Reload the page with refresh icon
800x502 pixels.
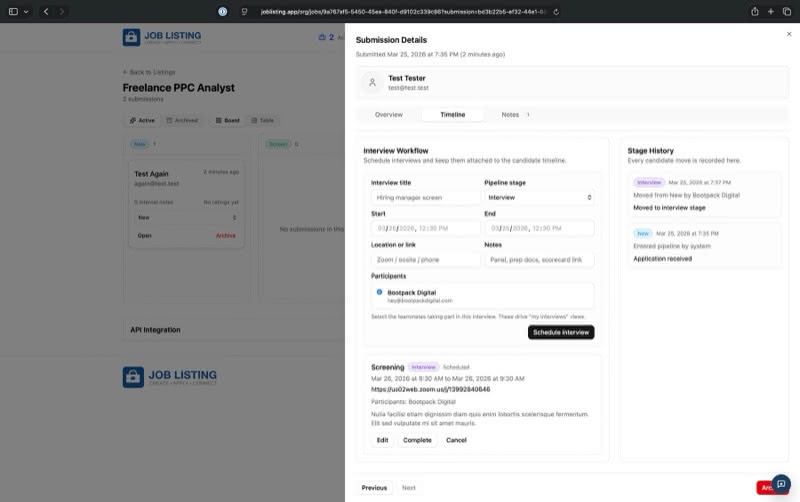coord(556,12)
